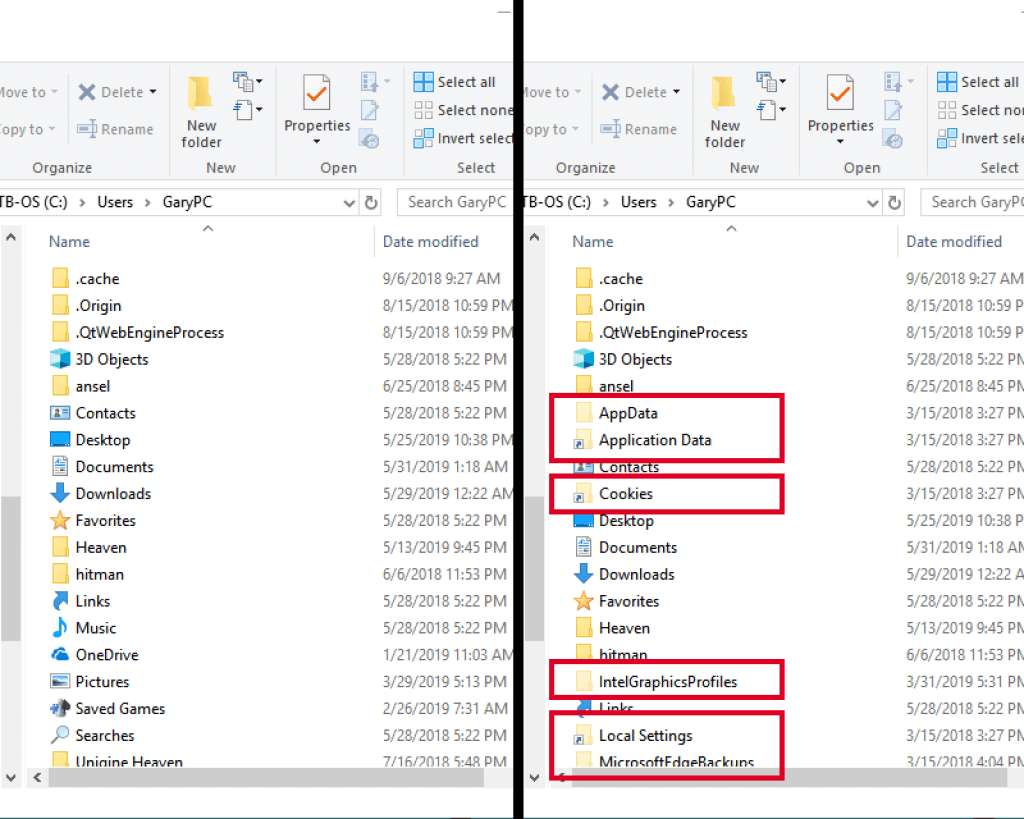The image size is (1024, 819).
Task: Sort by the Name column header
Action: pos(68,241)
